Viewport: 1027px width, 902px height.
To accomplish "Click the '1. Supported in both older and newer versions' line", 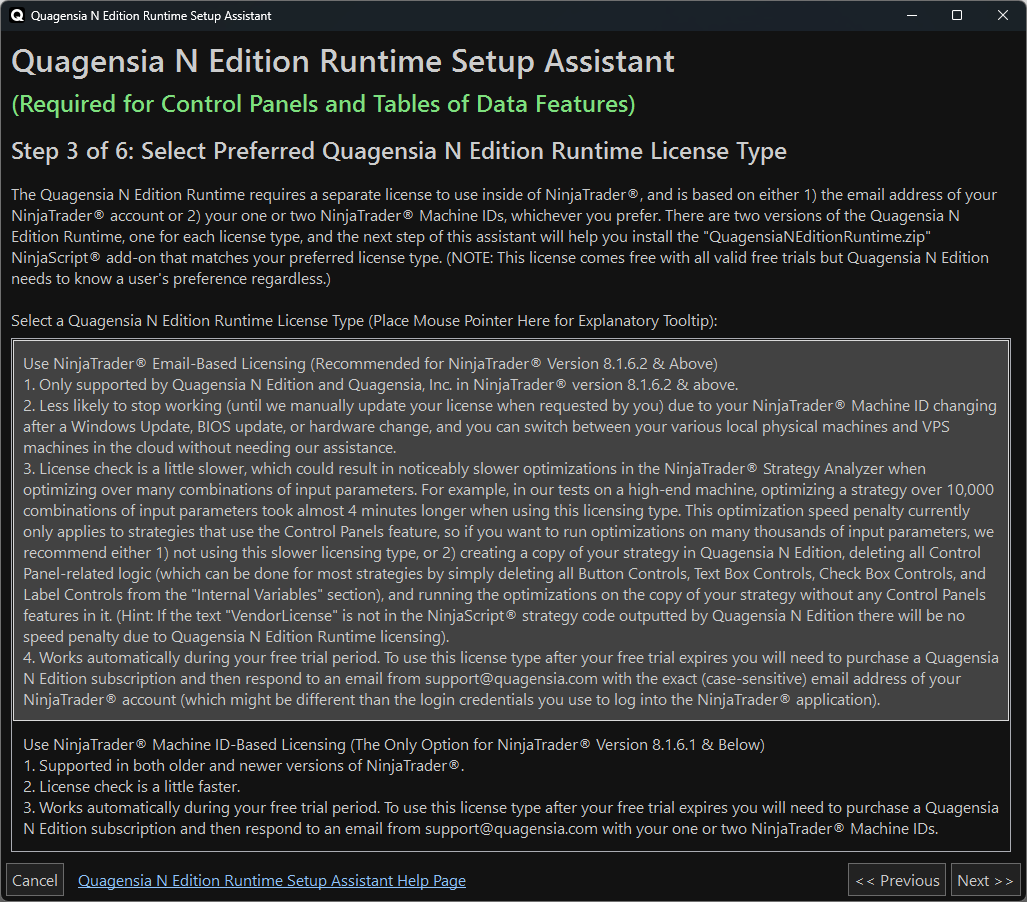I will click(244, 765).
